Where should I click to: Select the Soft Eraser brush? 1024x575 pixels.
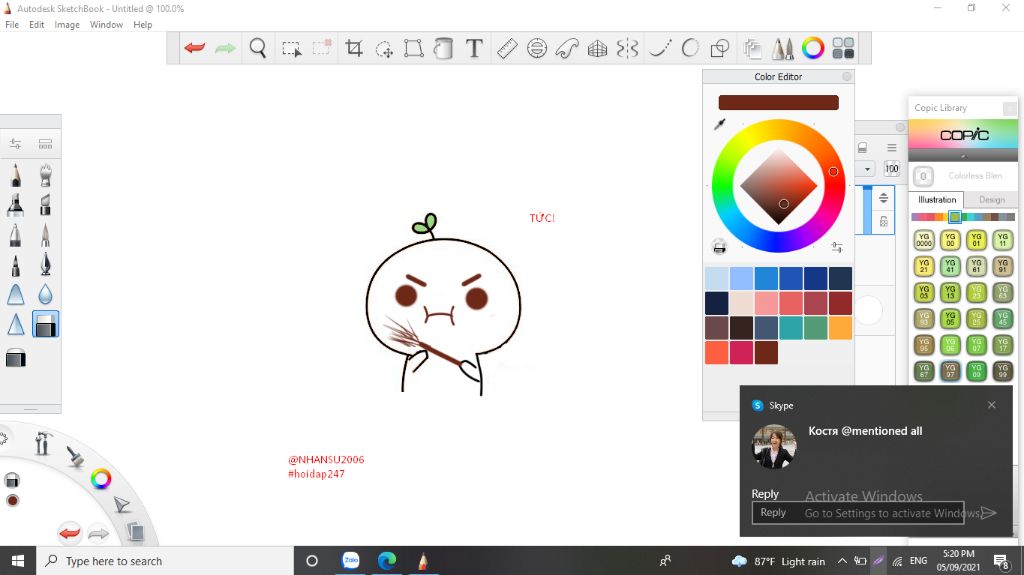coord(16,359)
